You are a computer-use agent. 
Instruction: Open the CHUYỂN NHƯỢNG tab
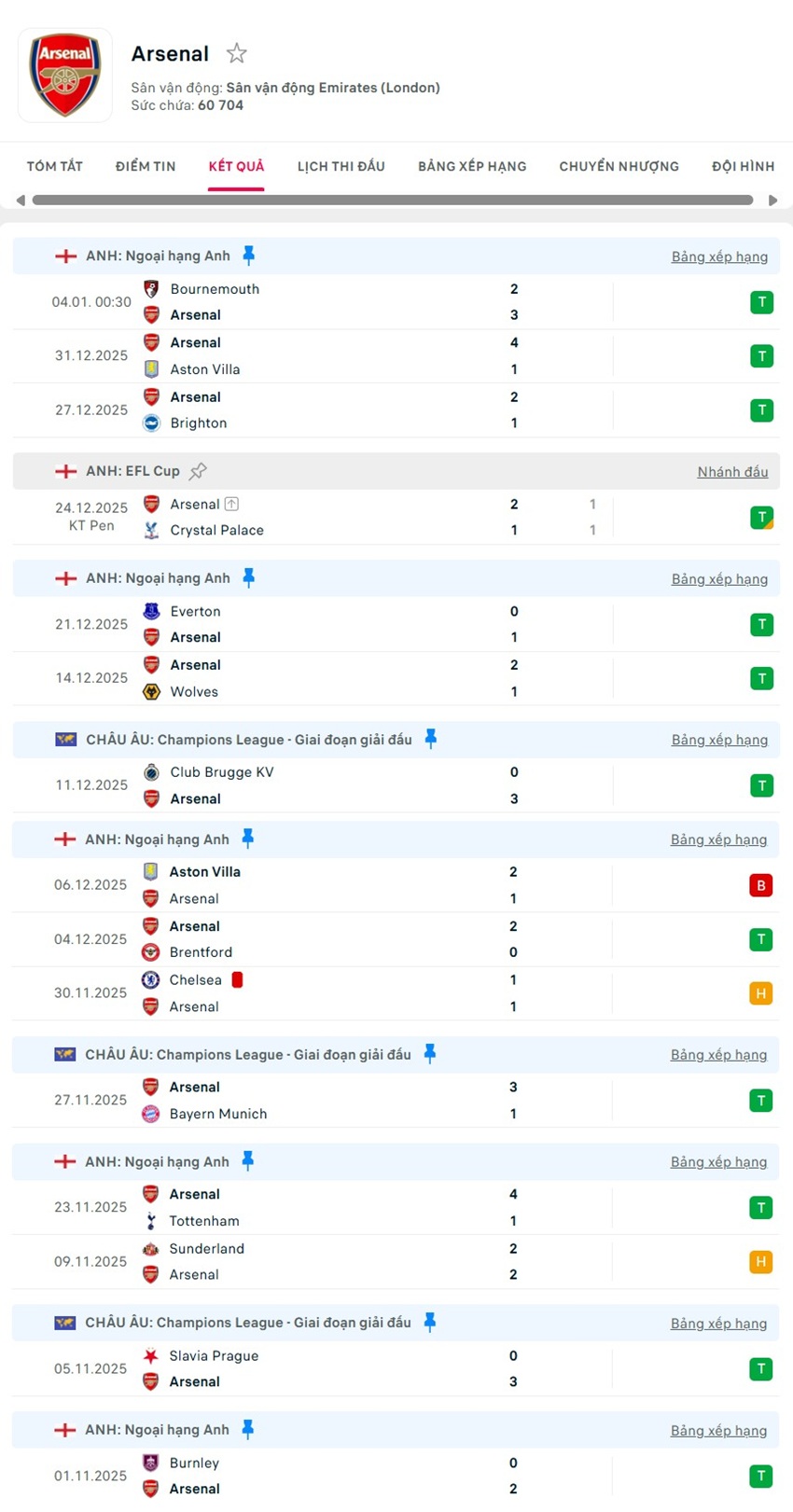[619, 166]
